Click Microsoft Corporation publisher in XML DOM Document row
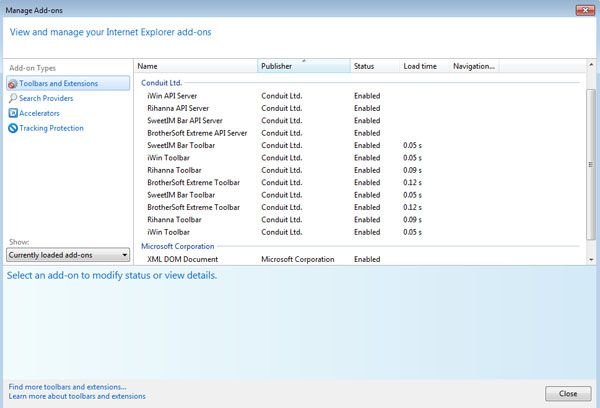 [298, 259]
